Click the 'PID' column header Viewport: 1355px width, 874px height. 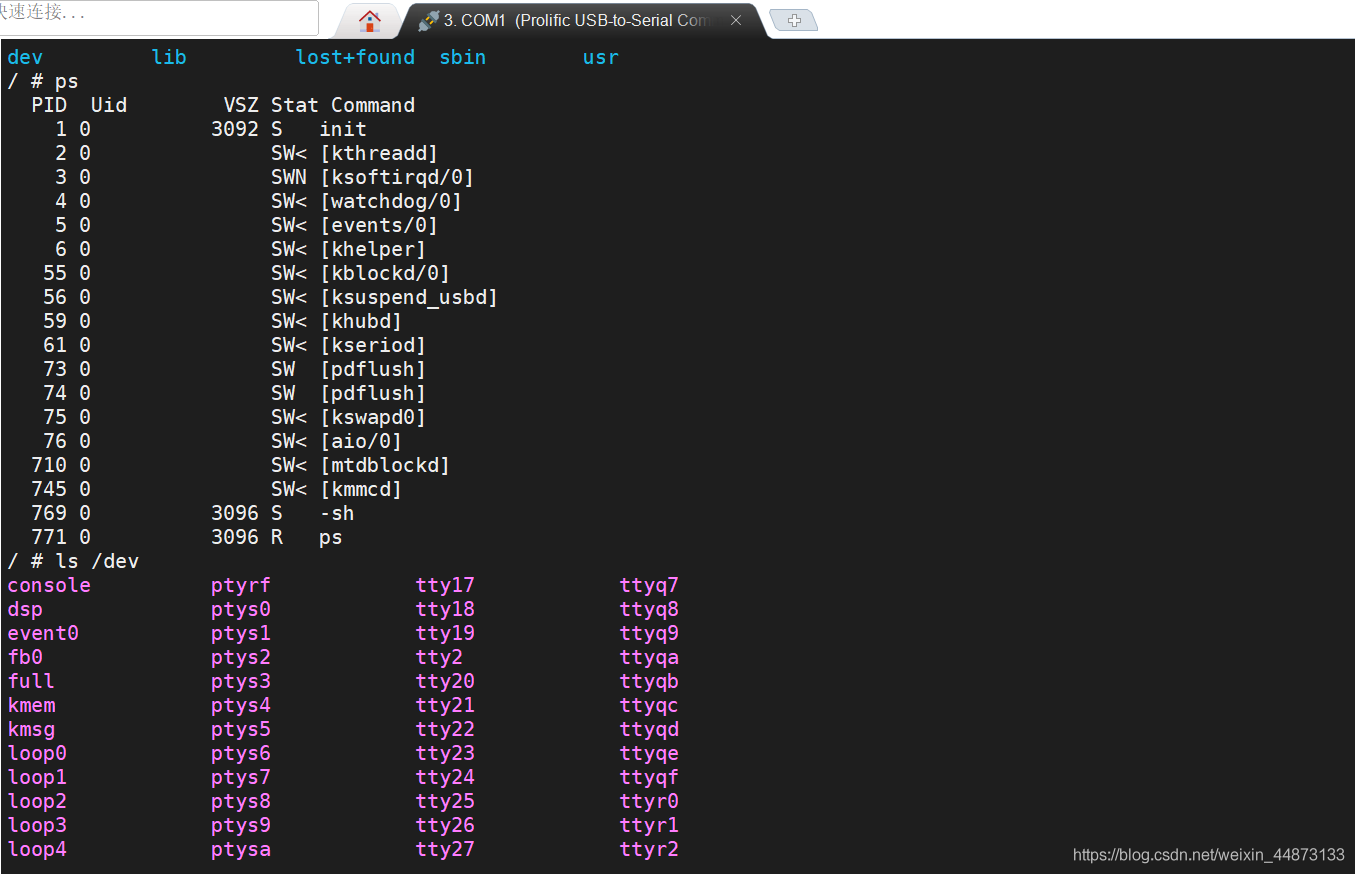pos(49,105)
